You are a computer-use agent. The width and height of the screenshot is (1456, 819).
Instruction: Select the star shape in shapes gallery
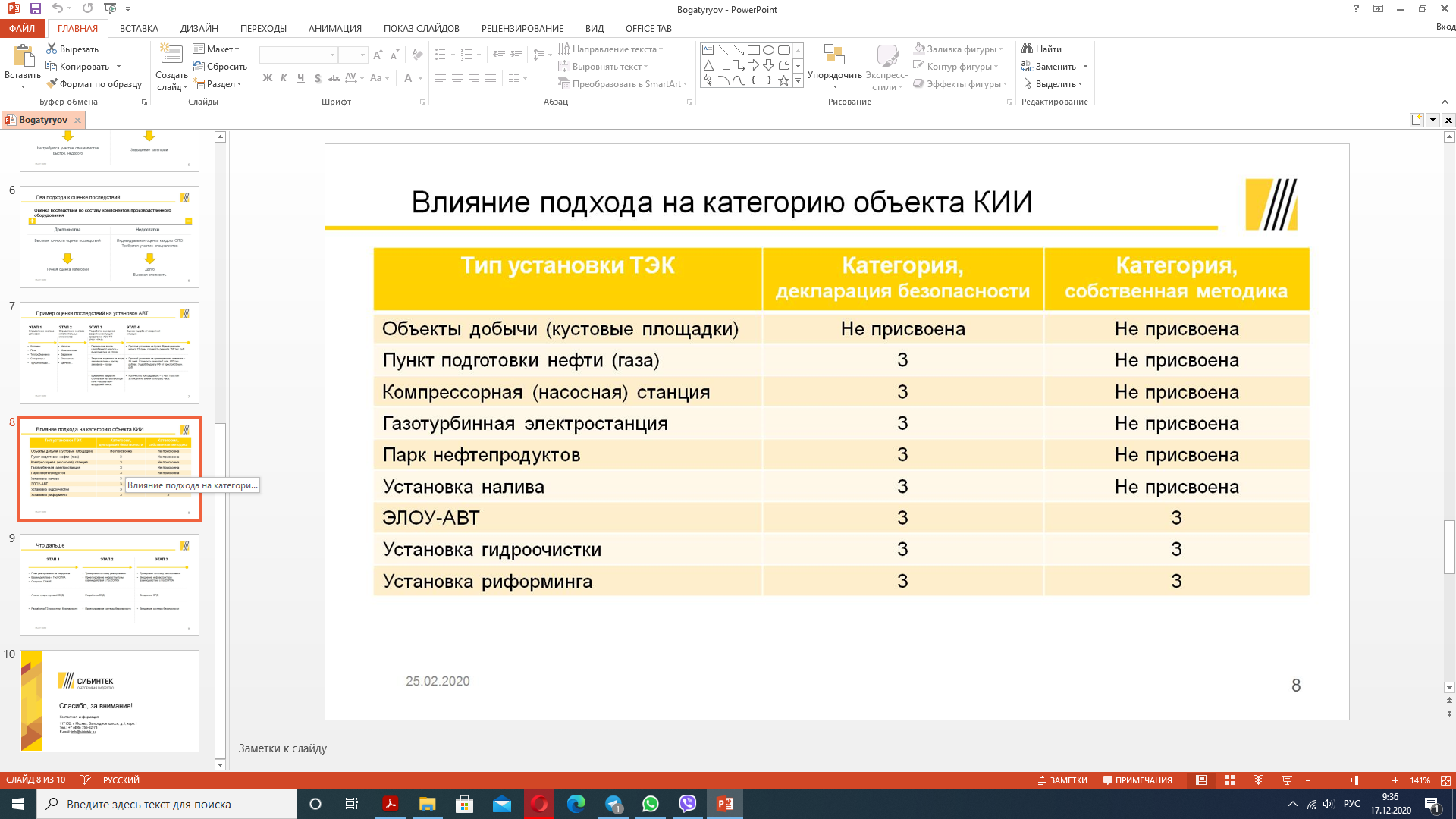[x=783, y=80]
